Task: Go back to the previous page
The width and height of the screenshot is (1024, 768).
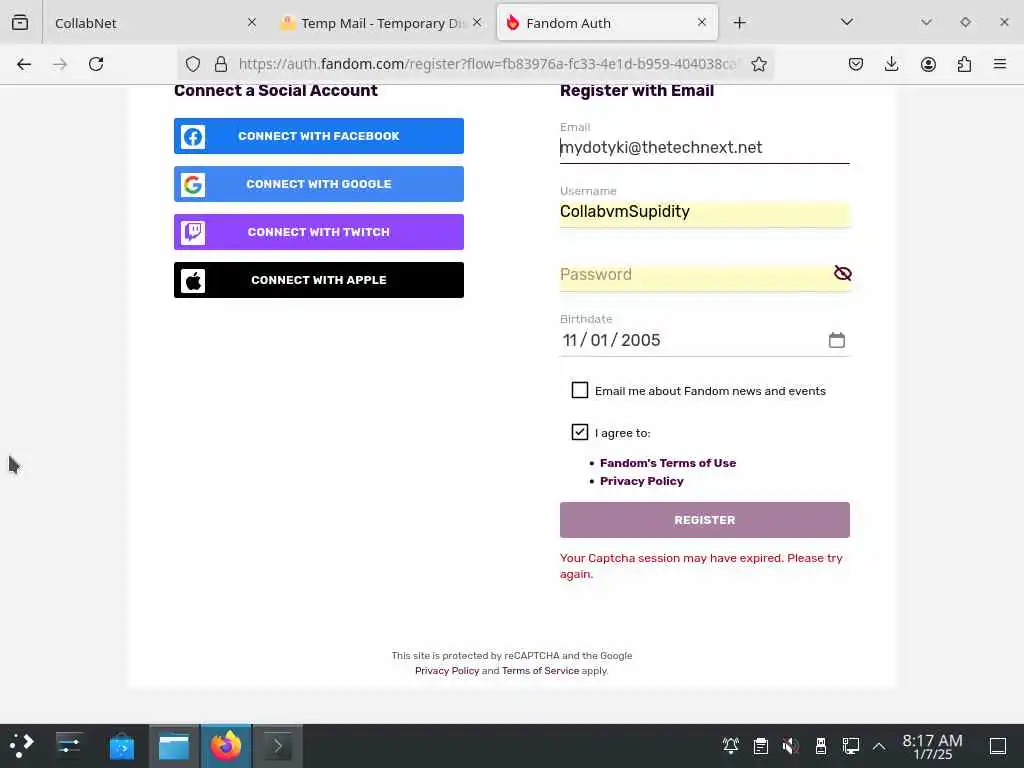Action: pyautogui.click(x=24, y=64)
